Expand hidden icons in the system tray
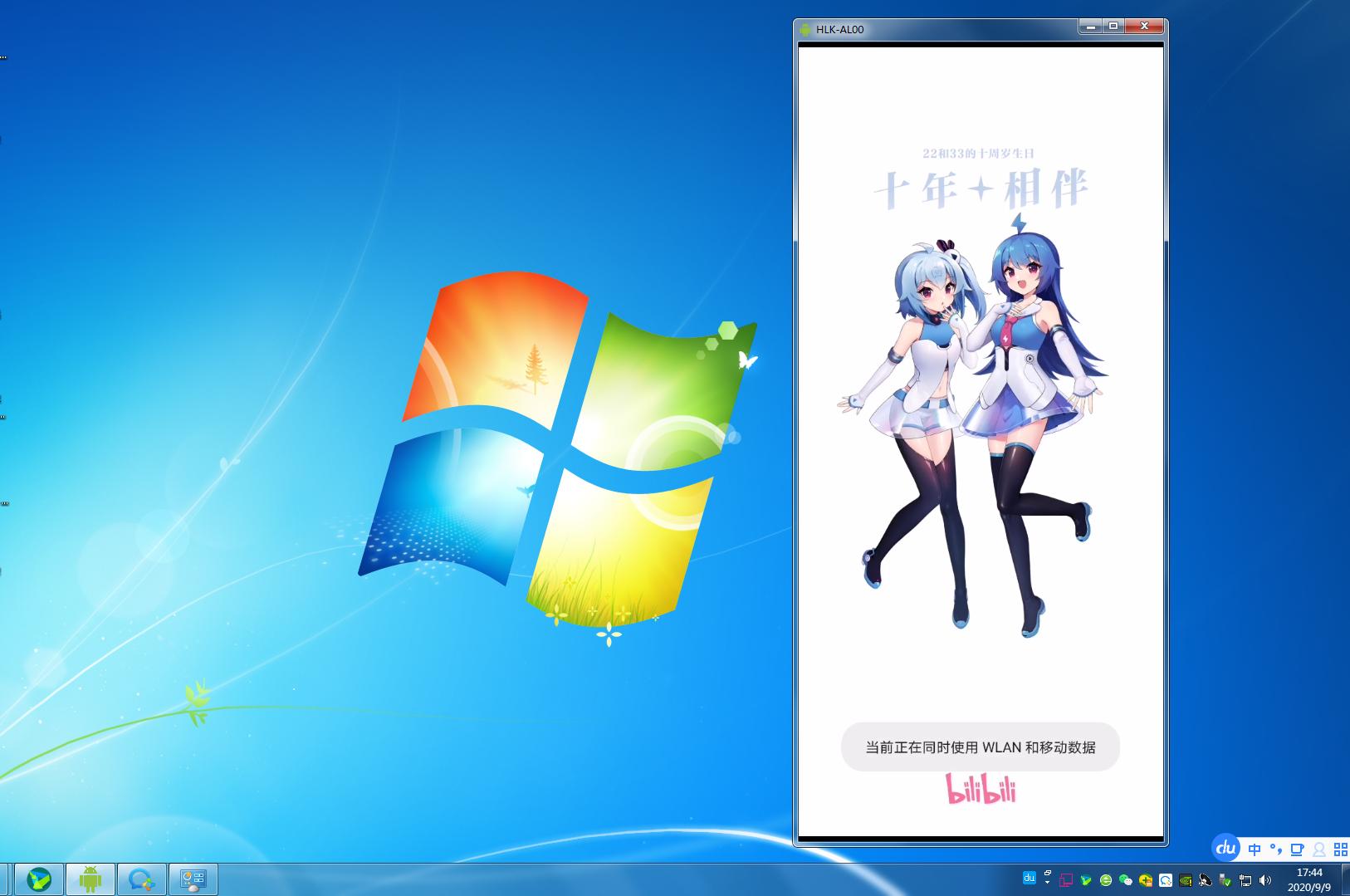This screenshot has width=1350, height=896. [1048, 880]
